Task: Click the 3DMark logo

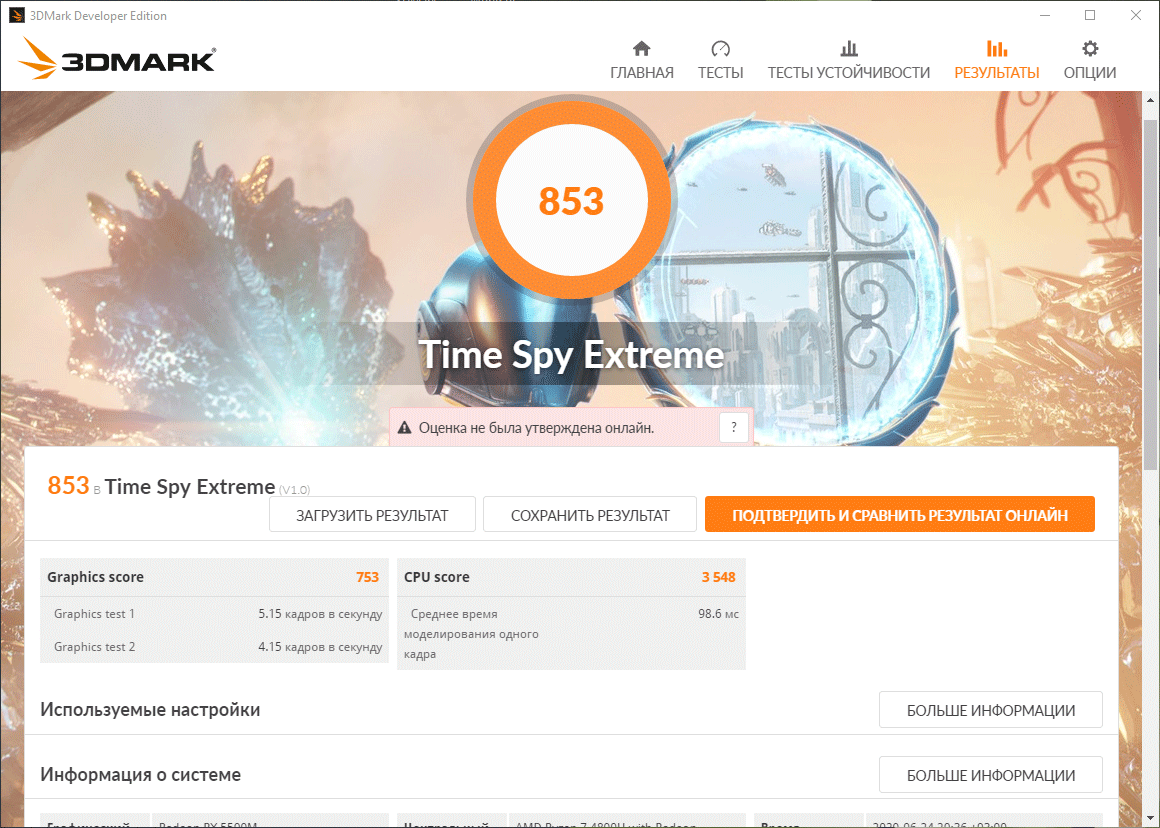Action: [x=118, y=58]
